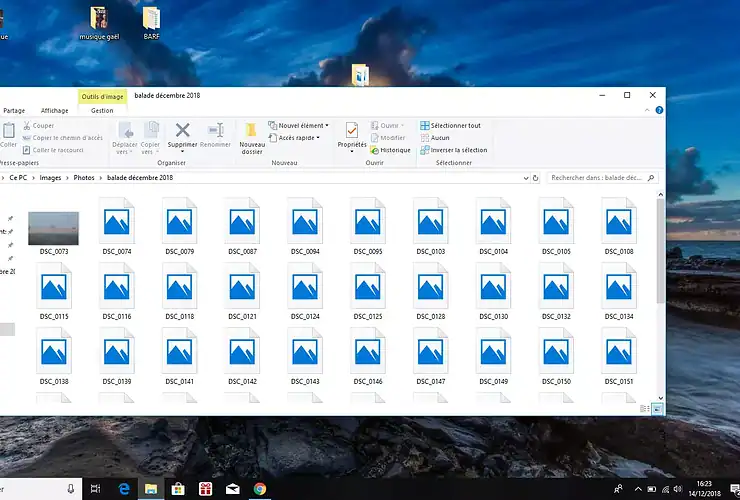Viewport: 740px width, 500px height.
Task: Click Coller le raccourci
Action: (53, 150)
